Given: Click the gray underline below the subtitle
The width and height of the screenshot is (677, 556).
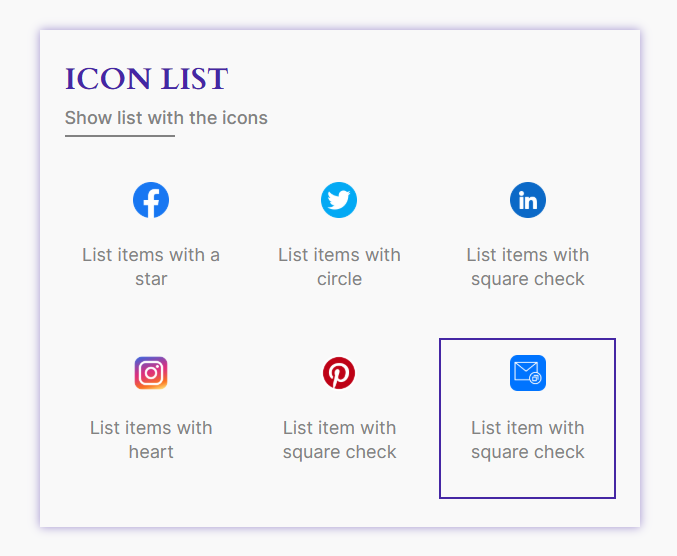Looking at the screenshot, I should tap(120, 136).
